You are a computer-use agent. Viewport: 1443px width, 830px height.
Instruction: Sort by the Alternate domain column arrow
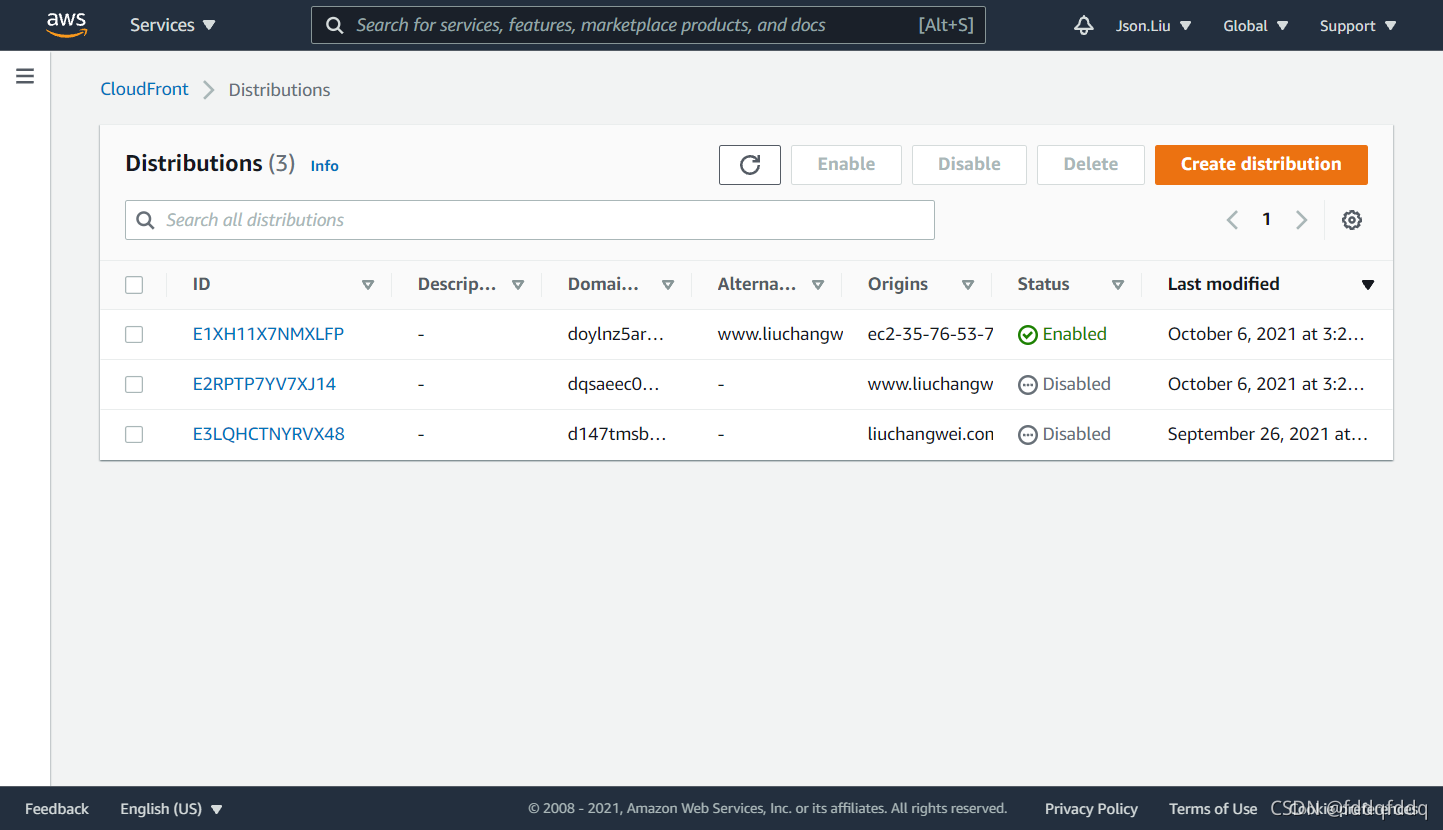(818, 285)
